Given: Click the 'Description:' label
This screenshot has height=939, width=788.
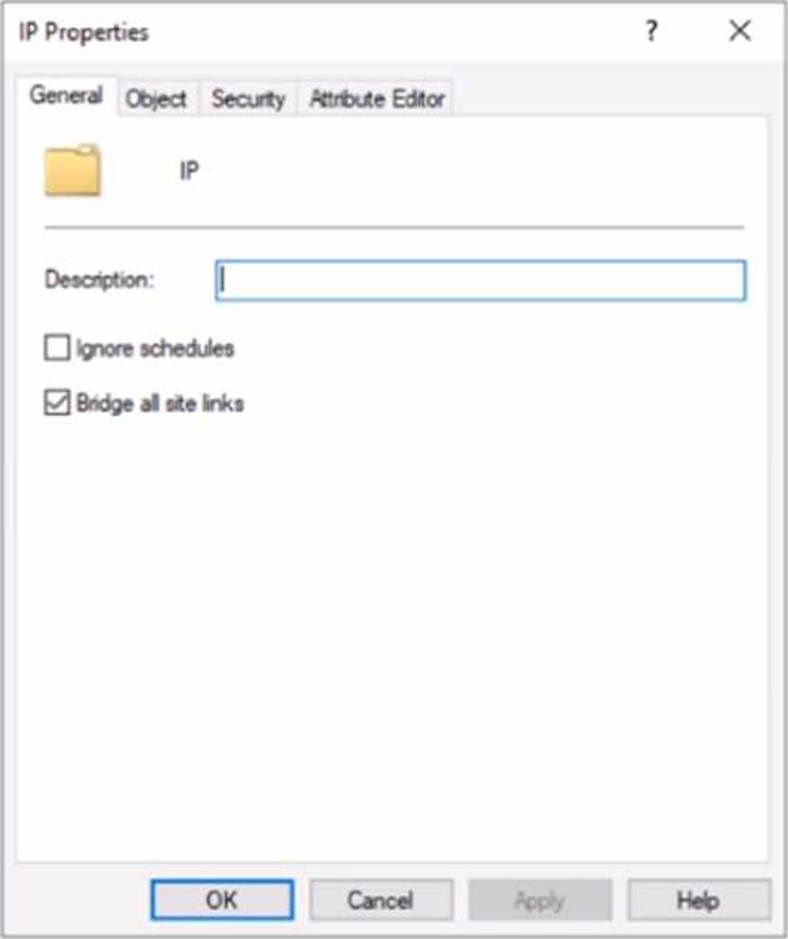Looking at the screenshot, I should pos(100,280).
